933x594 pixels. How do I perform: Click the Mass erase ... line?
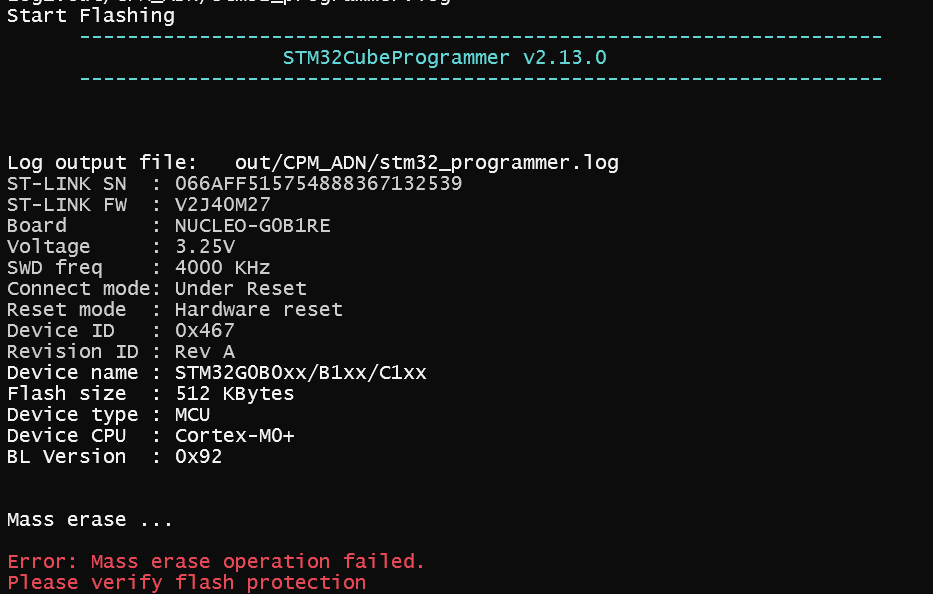tap(90, 520)
